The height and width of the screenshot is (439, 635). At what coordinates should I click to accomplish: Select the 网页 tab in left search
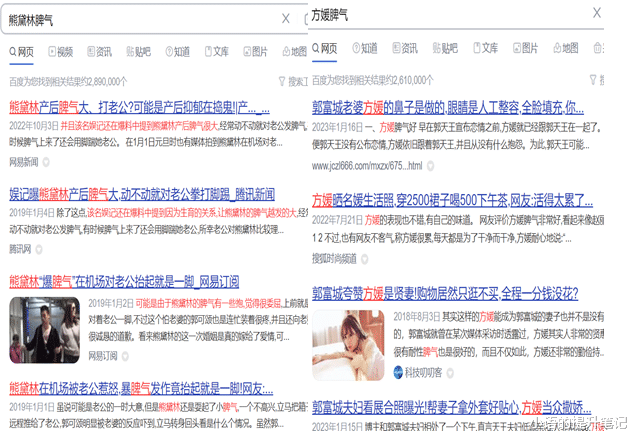click(x=21, y=52)
